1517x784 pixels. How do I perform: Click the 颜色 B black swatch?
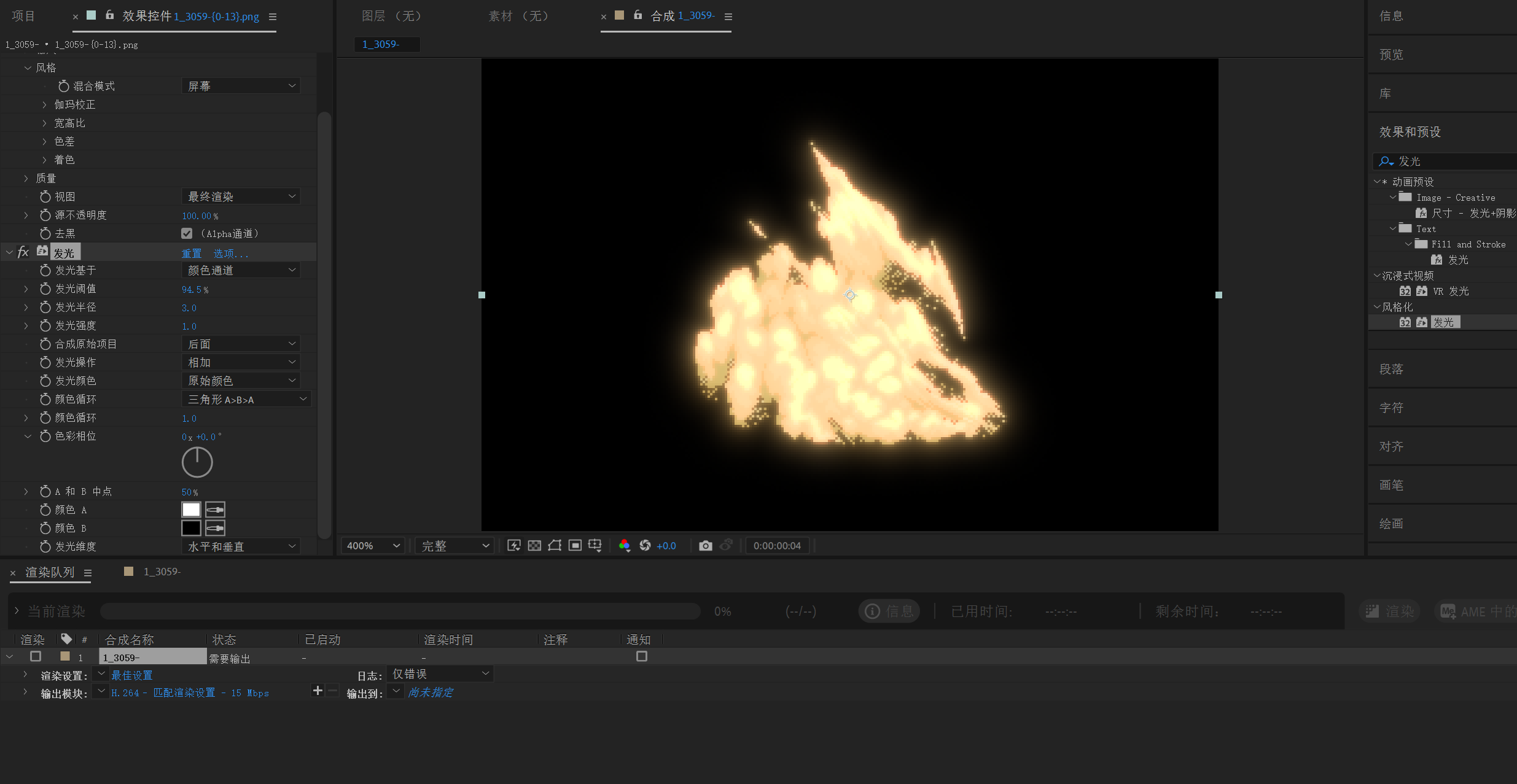(191, 528)
